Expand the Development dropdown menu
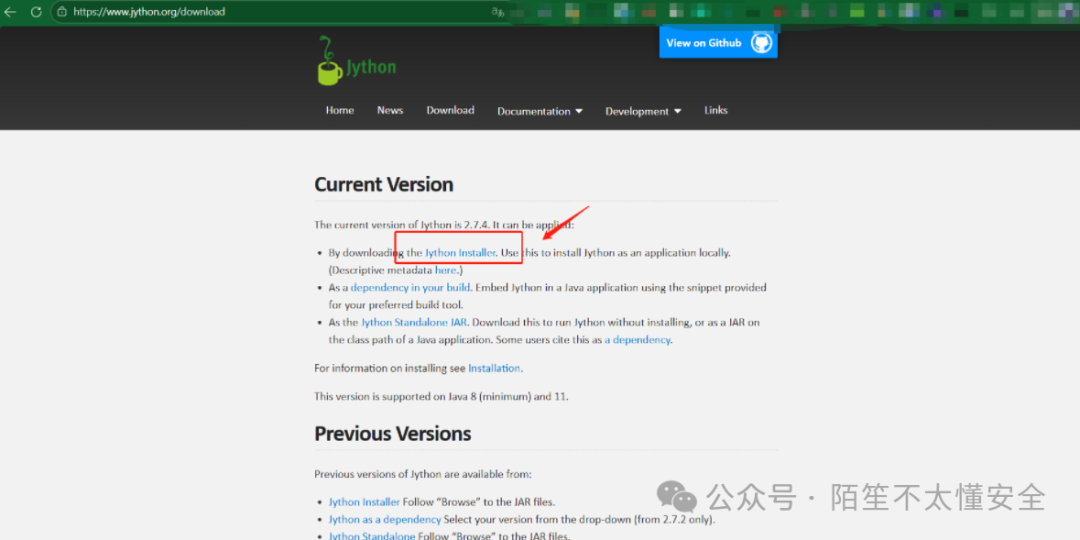The image size is (1080, 540). pos(643,111)
